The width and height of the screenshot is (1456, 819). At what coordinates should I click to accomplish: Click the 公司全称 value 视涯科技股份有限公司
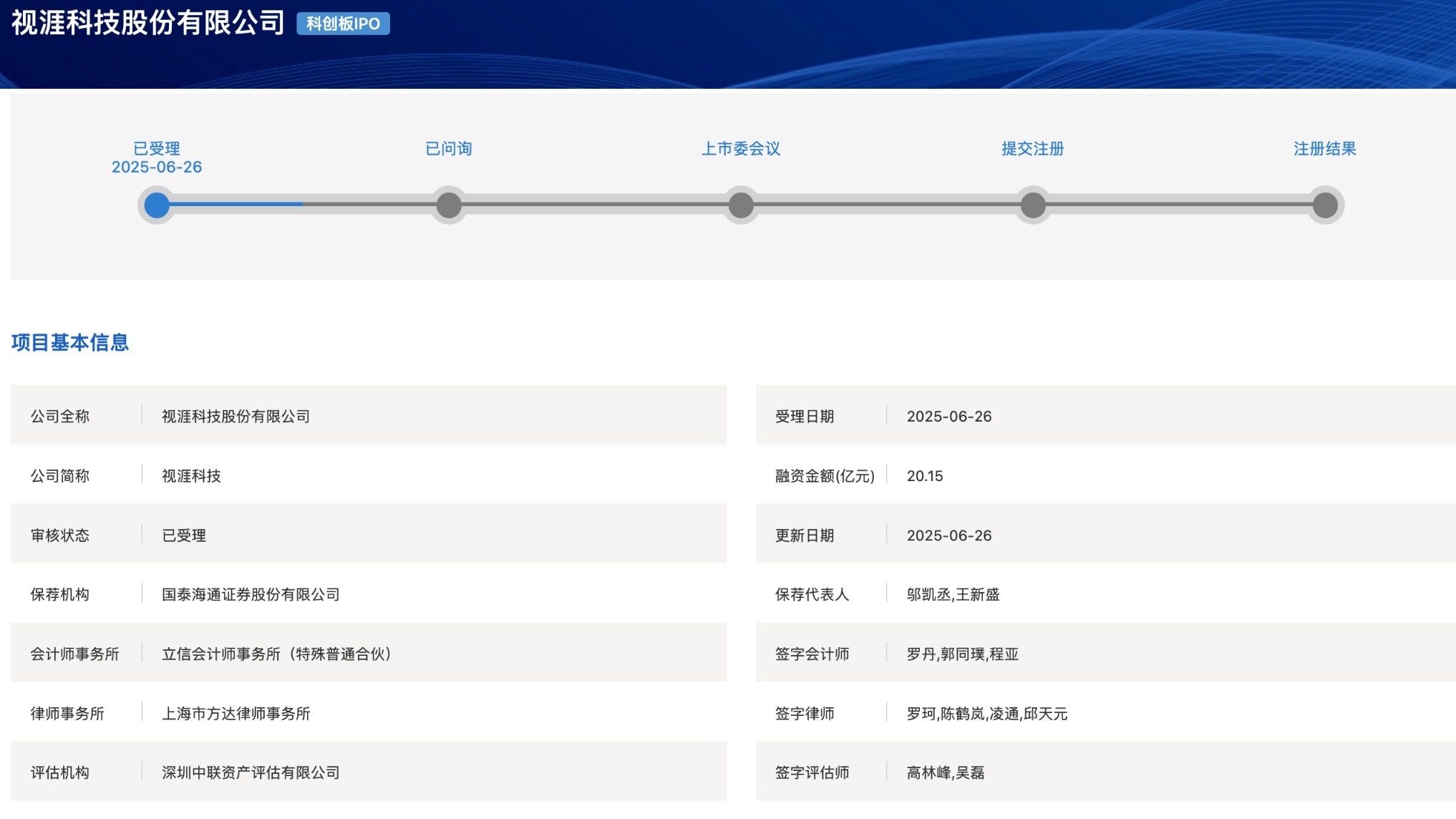236,416
